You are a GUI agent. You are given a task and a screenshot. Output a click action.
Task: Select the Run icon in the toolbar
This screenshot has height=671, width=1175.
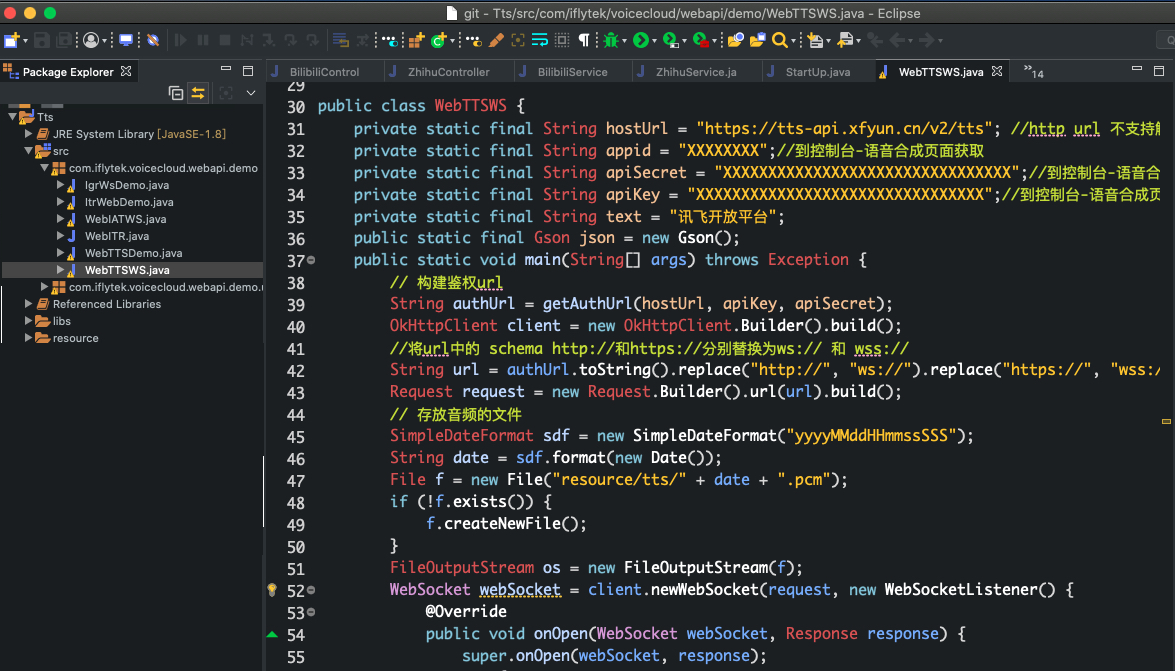click(640, 40)
